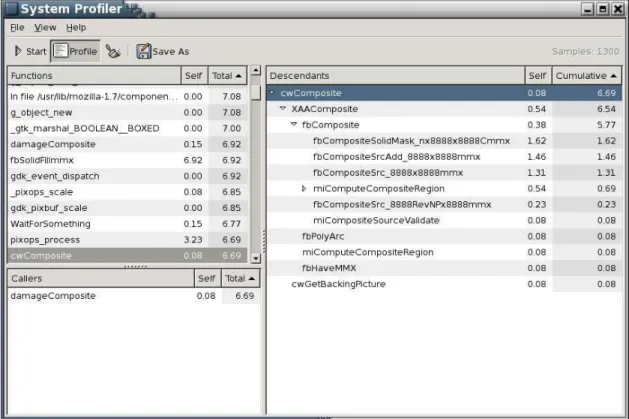The height and width of the screenshot is (419, 629).
Task: Select fbSolidFillmmx function row
Action: [128, 160]
